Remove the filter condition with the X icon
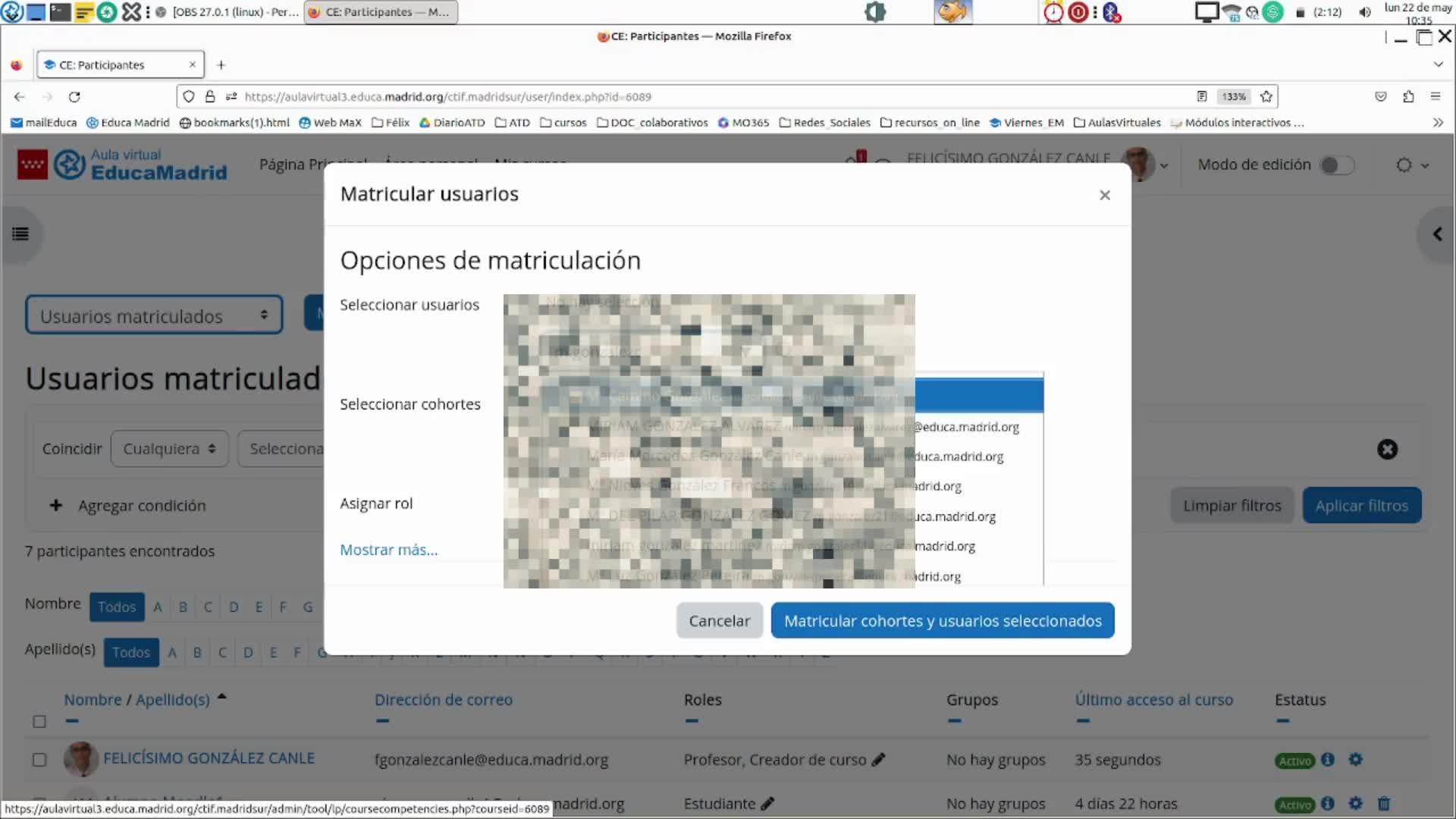Image resolution: width=1456 pixels, height=819 pixels. click(x=1387, y=450)
